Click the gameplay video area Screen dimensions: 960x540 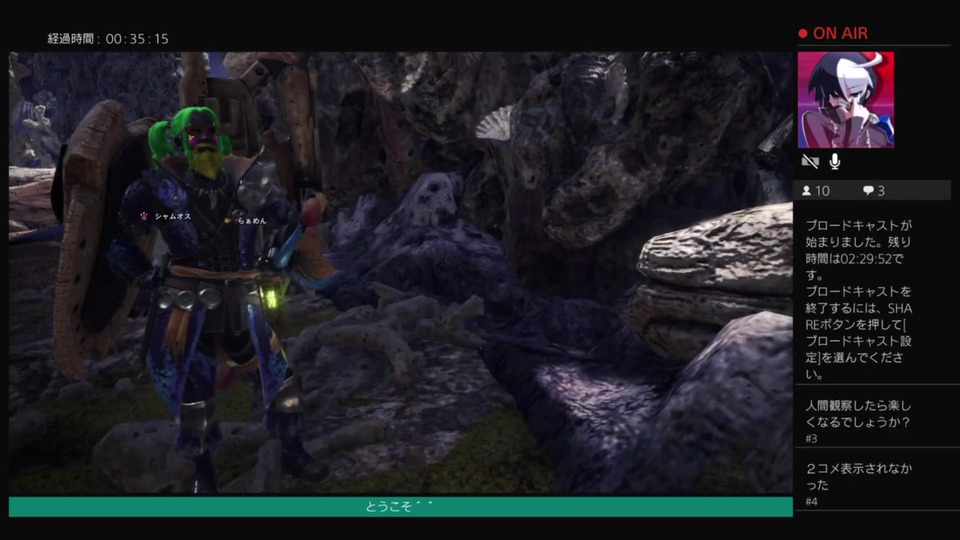(400, 273)
